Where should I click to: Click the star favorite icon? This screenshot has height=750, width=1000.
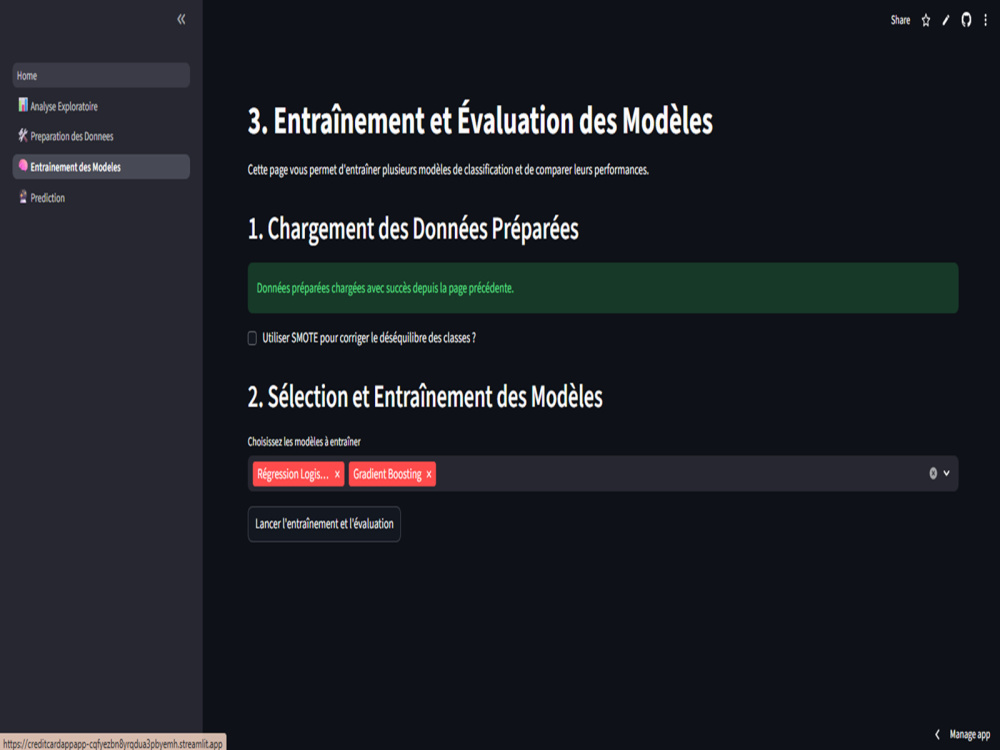coord(925,20)
